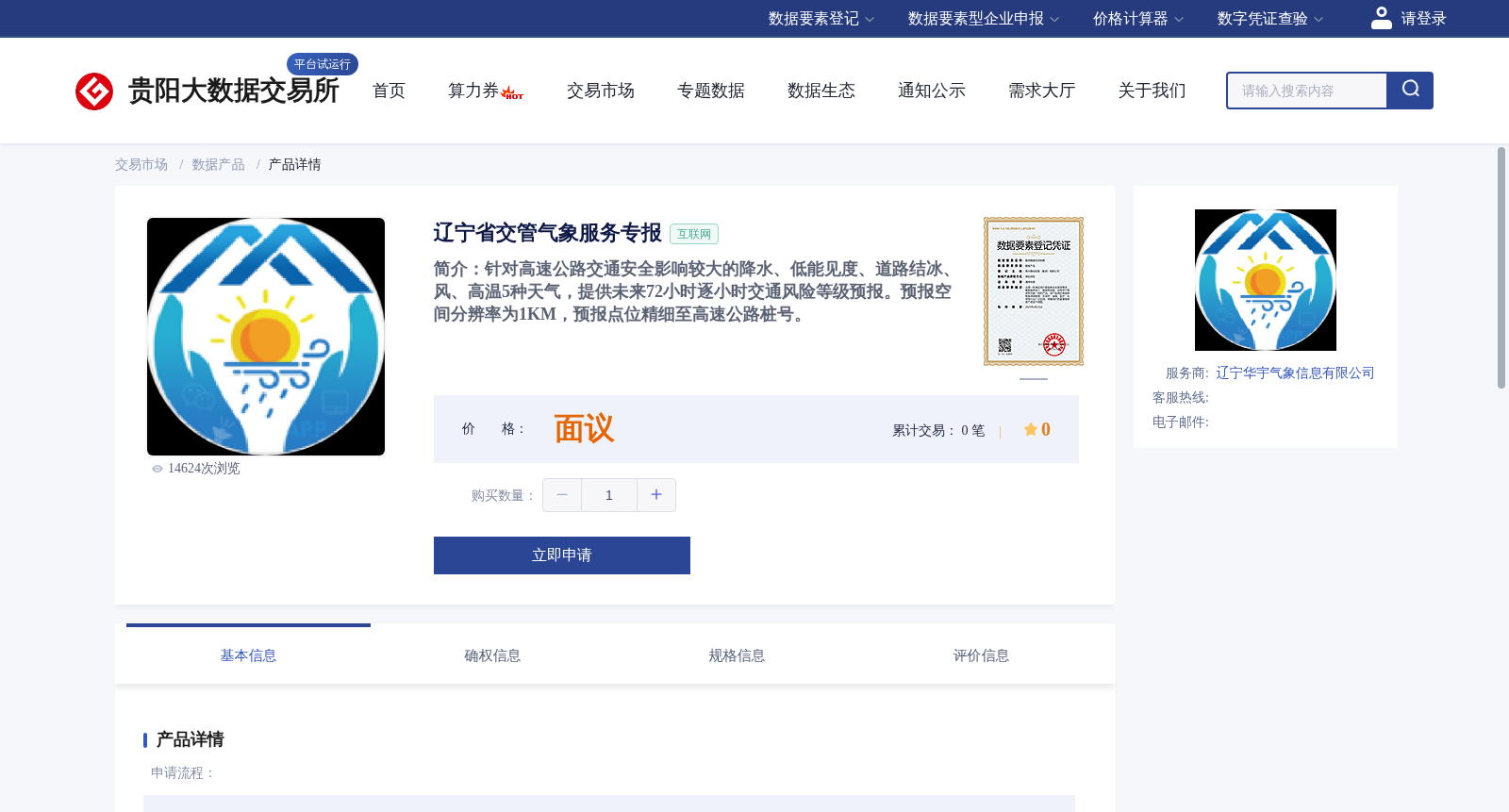This screenshot has width=1509, height=812.
Task: Click the 互联网 tag badge
Action: tap(694, 234)
